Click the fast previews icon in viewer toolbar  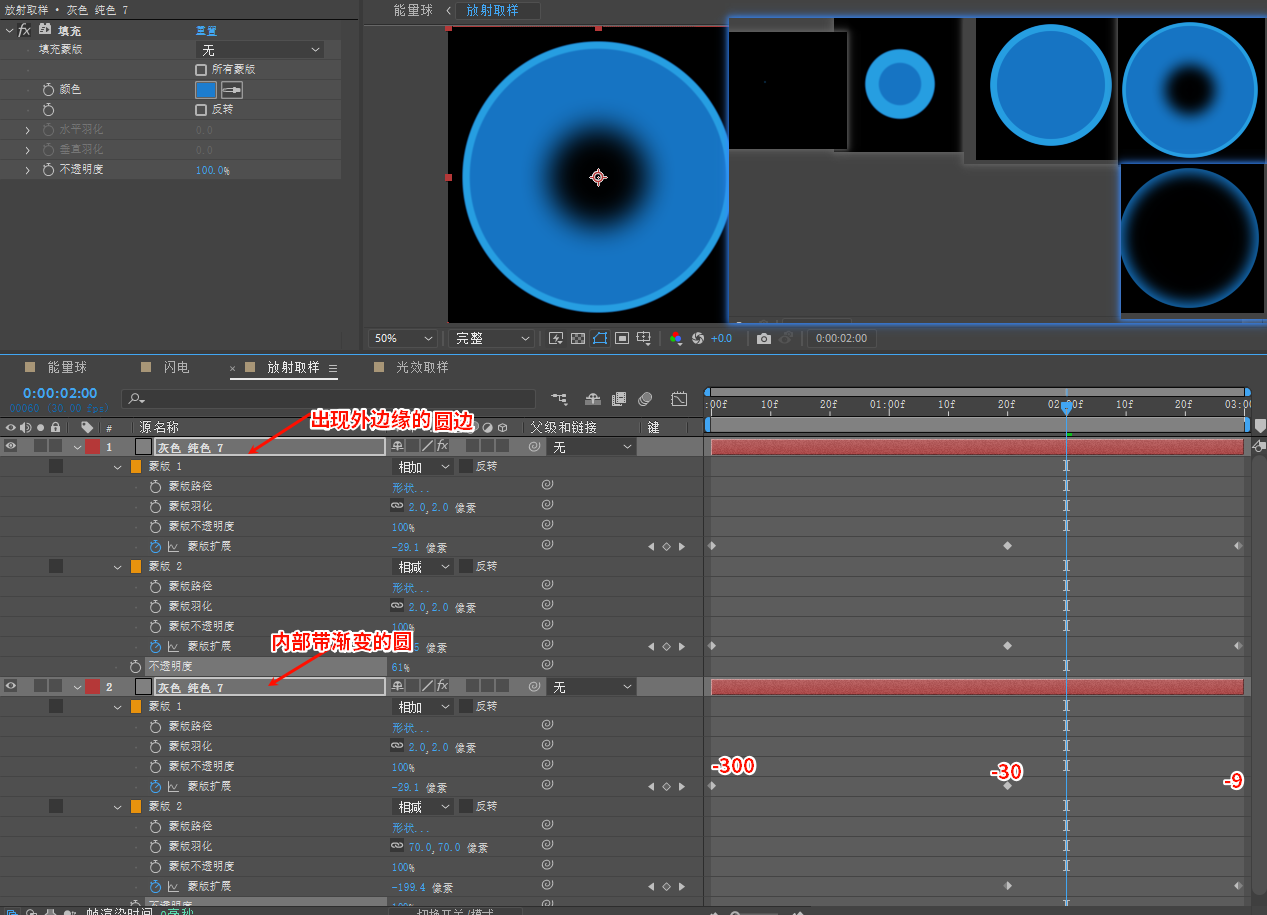coord(557,338)
